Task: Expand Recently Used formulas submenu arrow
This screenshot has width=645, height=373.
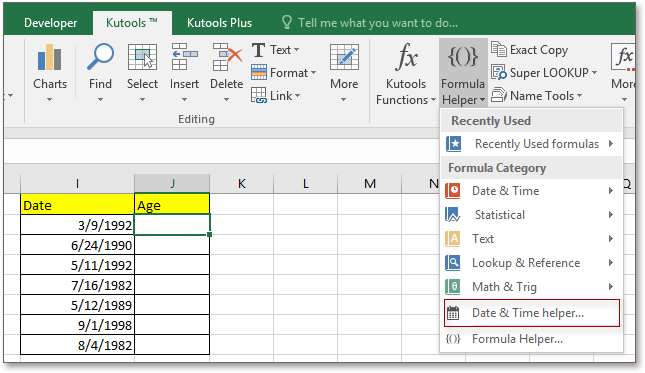Action: [x=611, y=144]
